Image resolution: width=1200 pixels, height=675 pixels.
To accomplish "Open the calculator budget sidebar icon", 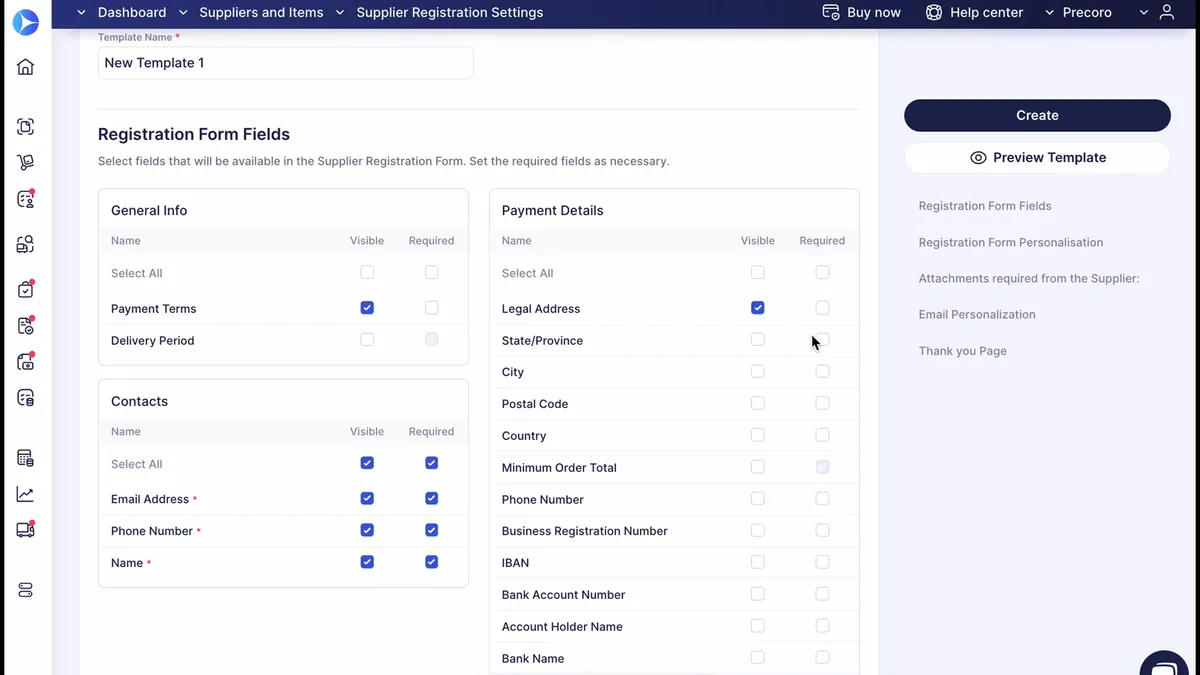I will pyautogui.click(x=26, y=458).
